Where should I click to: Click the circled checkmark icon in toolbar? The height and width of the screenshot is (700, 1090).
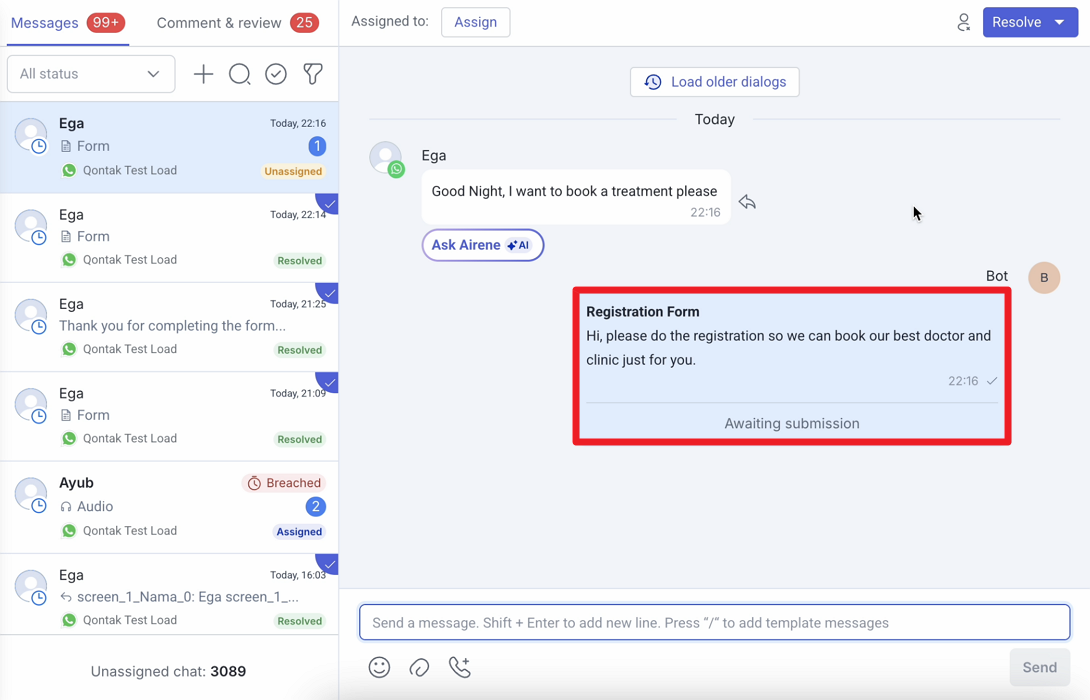click(276, 74)
